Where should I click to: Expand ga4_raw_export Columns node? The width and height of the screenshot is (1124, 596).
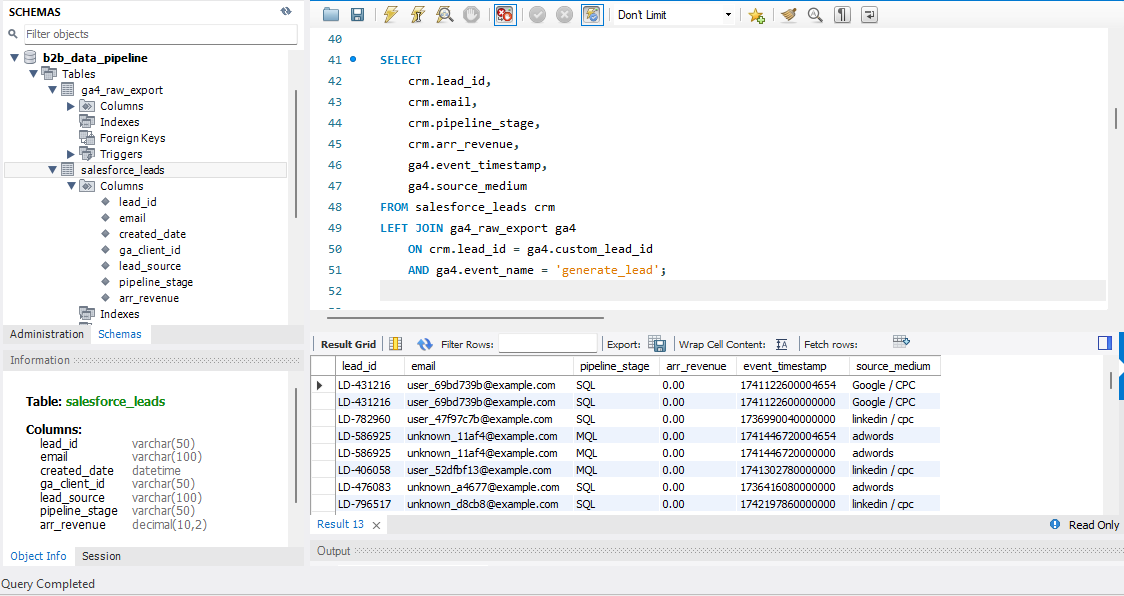pos(70,106)
